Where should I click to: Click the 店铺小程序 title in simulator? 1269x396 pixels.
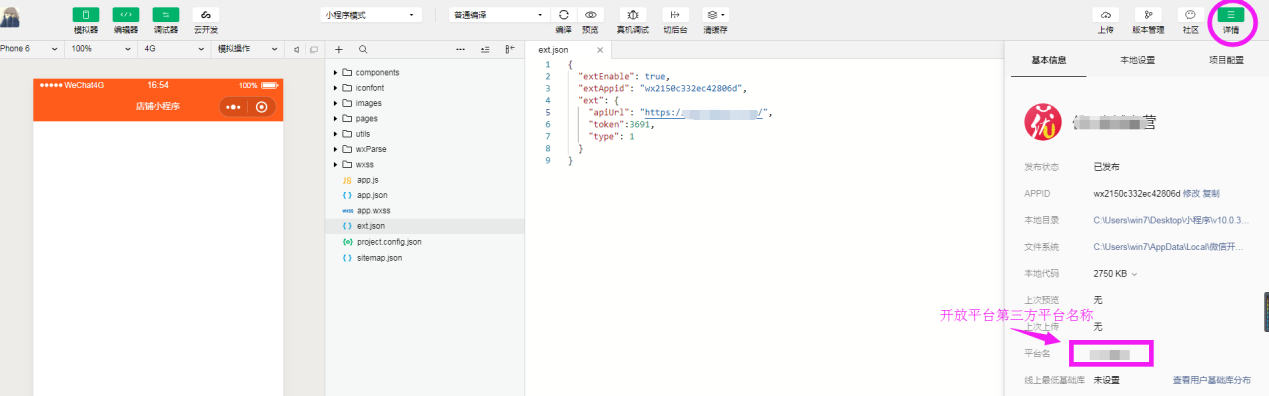click(x=158, y=106)
